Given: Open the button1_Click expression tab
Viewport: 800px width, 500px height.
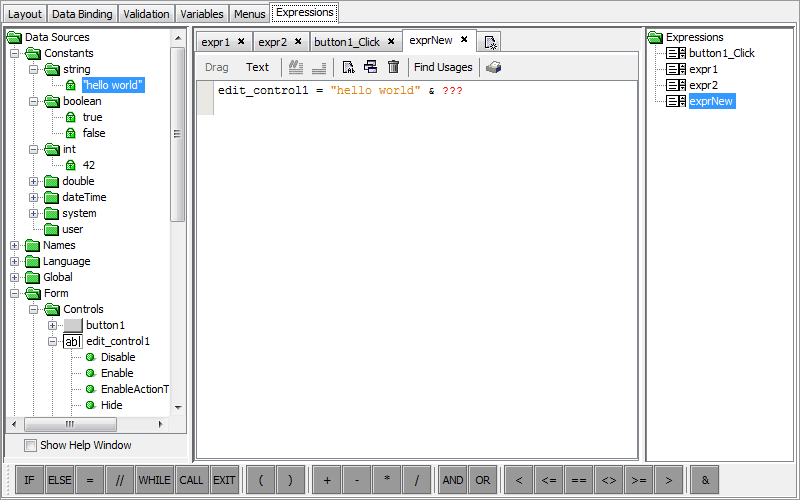Looking at the screenshot, I should (x=346, y=42).
